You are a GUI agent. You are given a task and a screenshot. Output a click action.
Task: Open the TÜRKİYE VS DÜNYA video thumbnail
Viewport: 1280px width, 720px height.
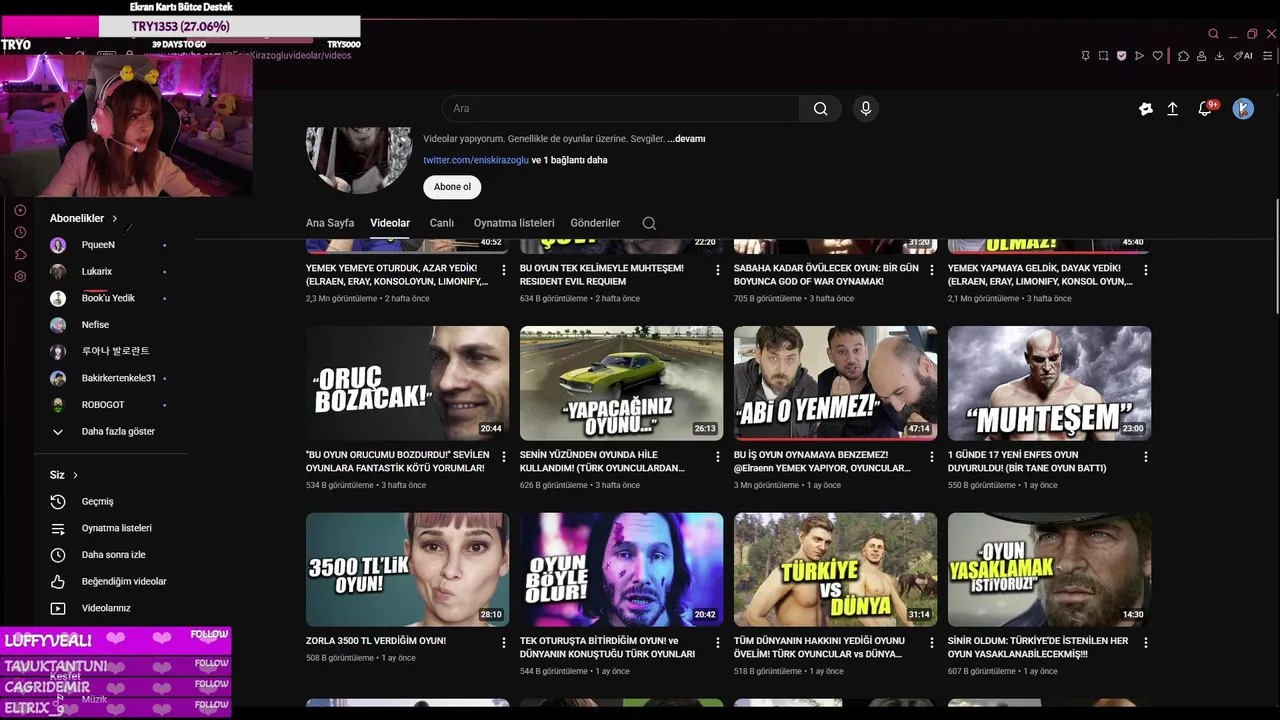tap(835, 570)
